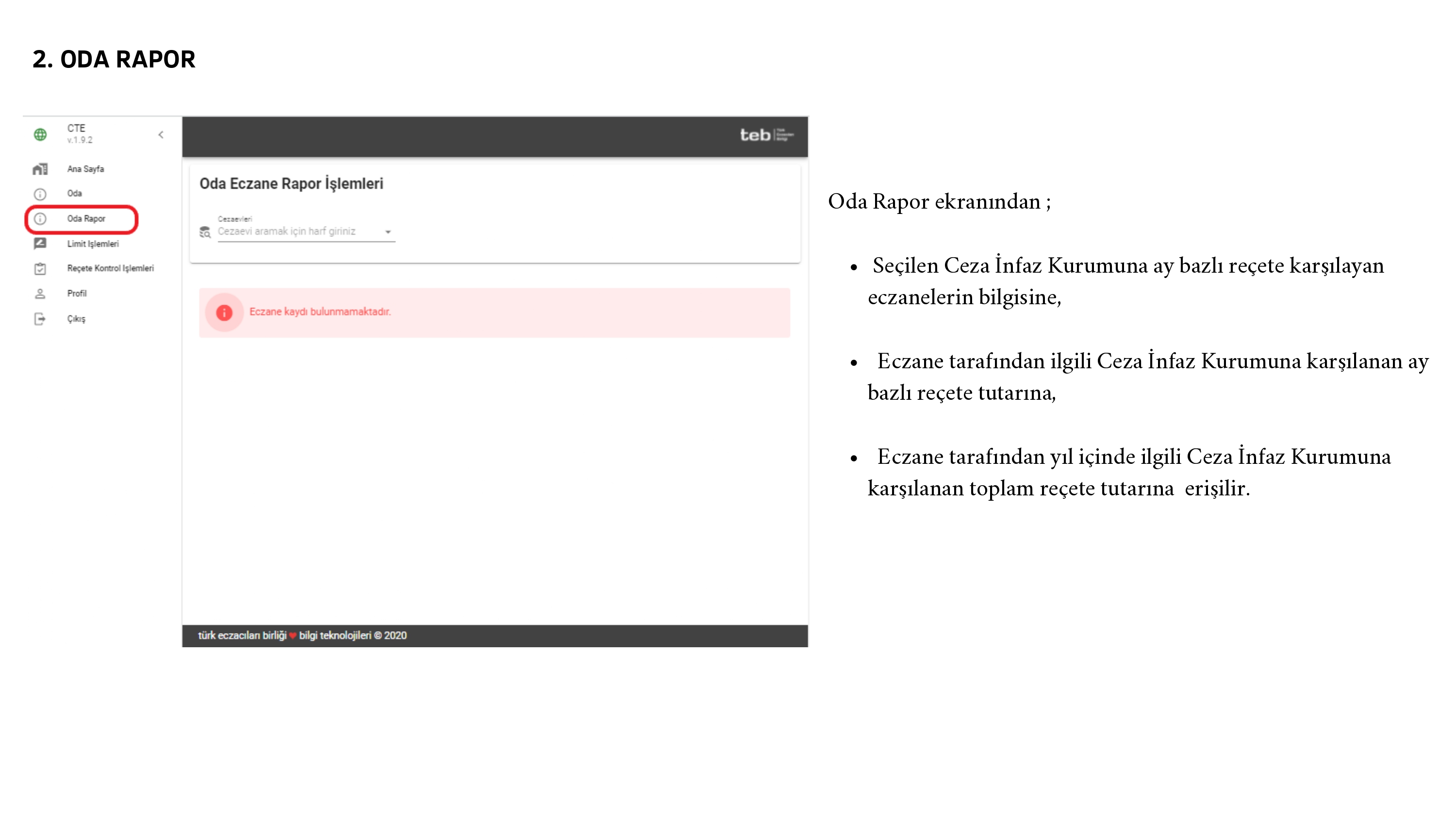The width and height of the screenshot is (1456, 819).
Task: Click the Oda info circle icon
Action: point(40,194)
